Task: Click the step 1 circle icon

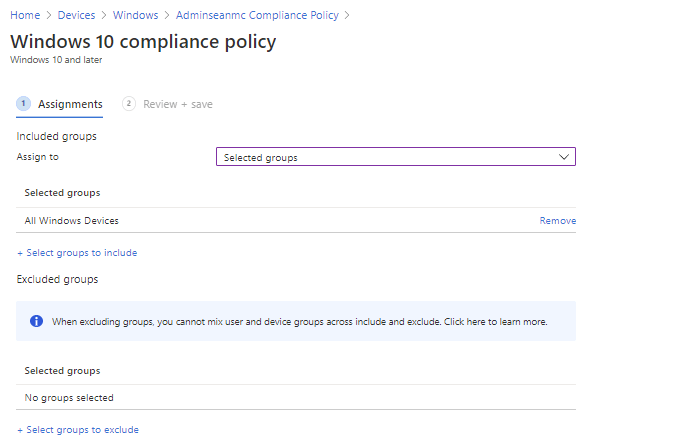Action: [x=24, y=104]
